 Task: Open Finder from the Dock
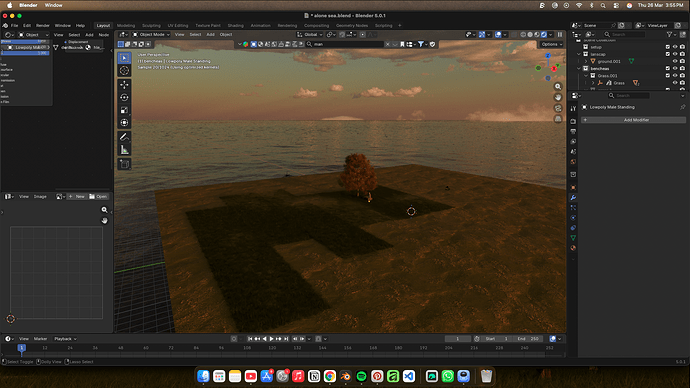(203, 376)
